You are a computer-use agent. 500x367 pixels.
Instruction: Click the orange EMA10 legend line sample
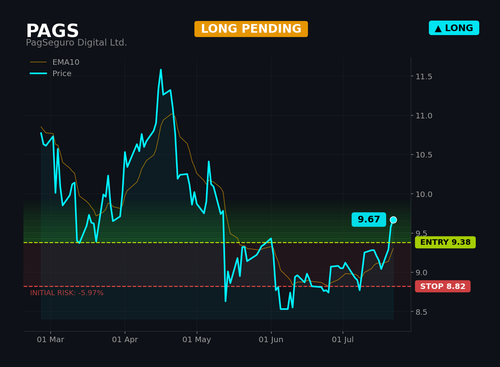tap(38, 62)
